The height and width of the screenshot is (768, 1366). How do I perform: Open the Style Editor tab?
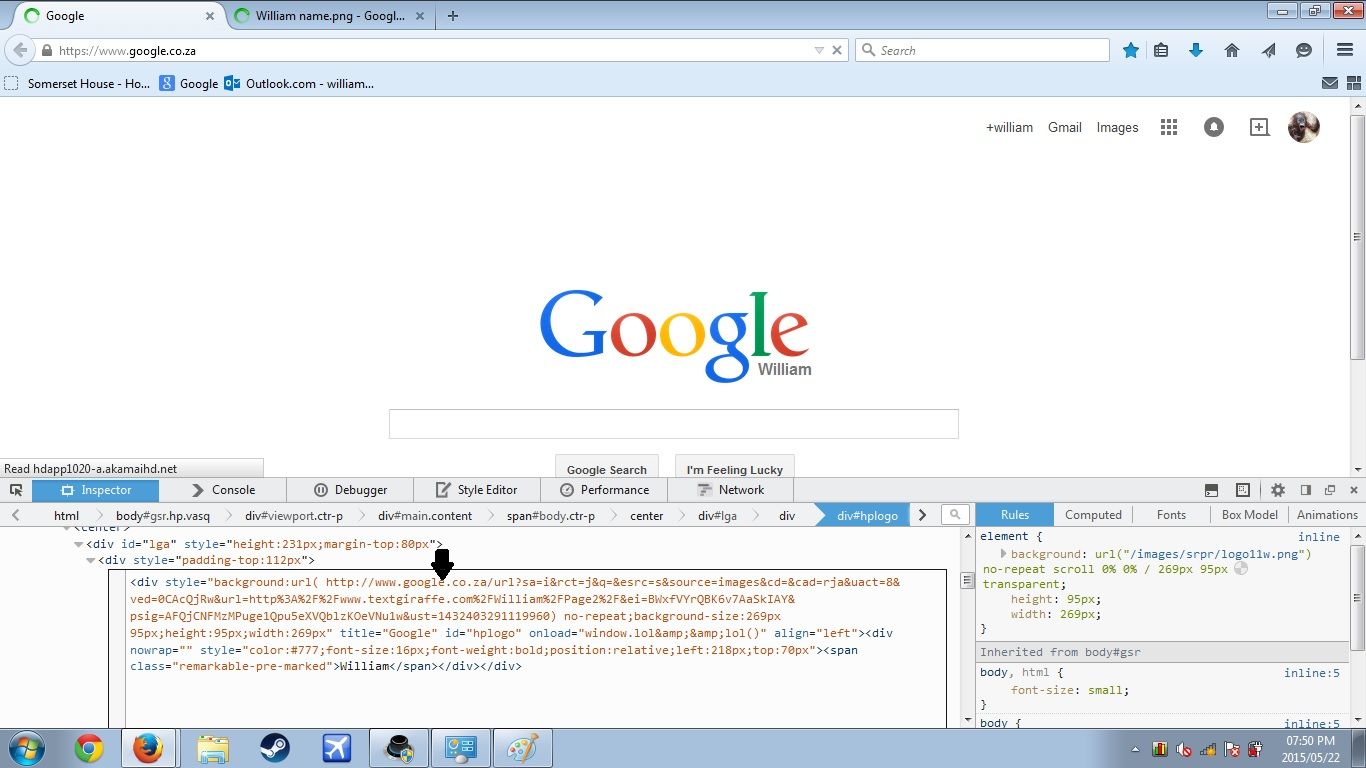coord(476,490)
